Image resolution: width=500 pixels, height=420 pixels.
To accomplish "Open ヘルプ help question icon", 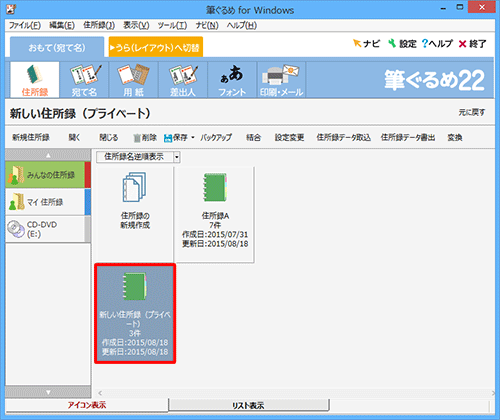I will 424,43.
